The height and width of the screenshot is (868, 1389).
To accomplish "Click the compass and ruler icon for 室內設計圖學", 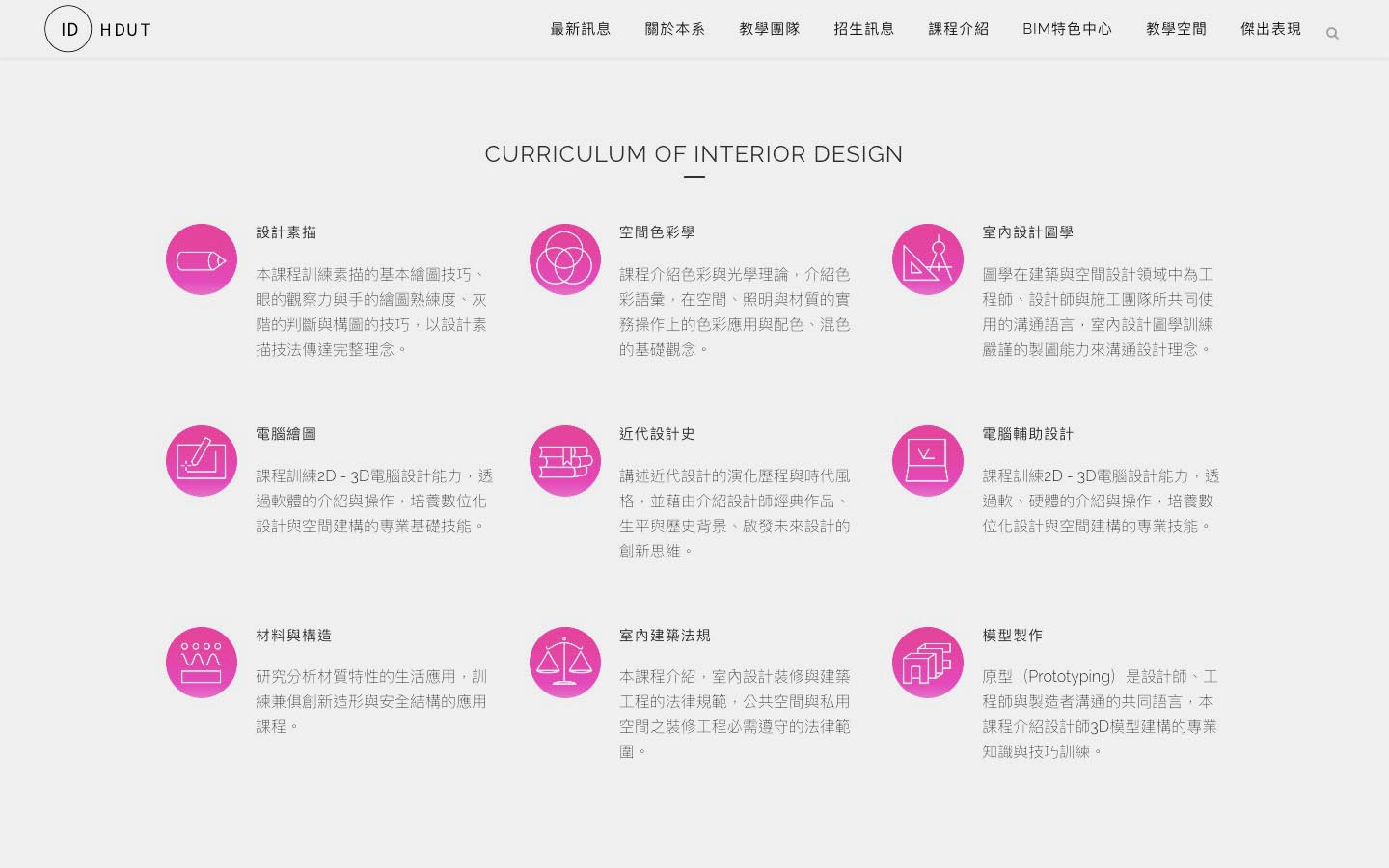I will 927,259.
